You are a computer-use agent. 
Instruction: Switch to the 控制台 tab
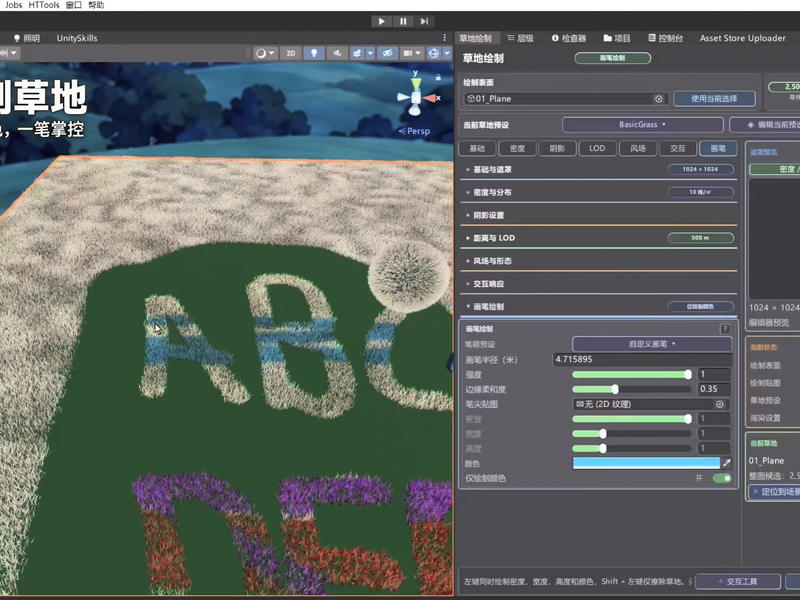coord(665,38)
